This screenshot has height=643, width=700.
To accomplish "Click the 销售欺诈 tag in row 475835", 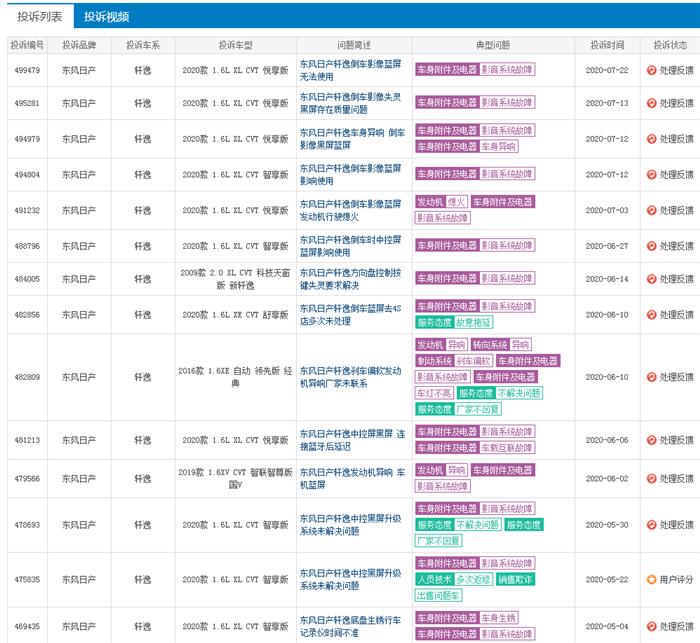I will point(515,580).
